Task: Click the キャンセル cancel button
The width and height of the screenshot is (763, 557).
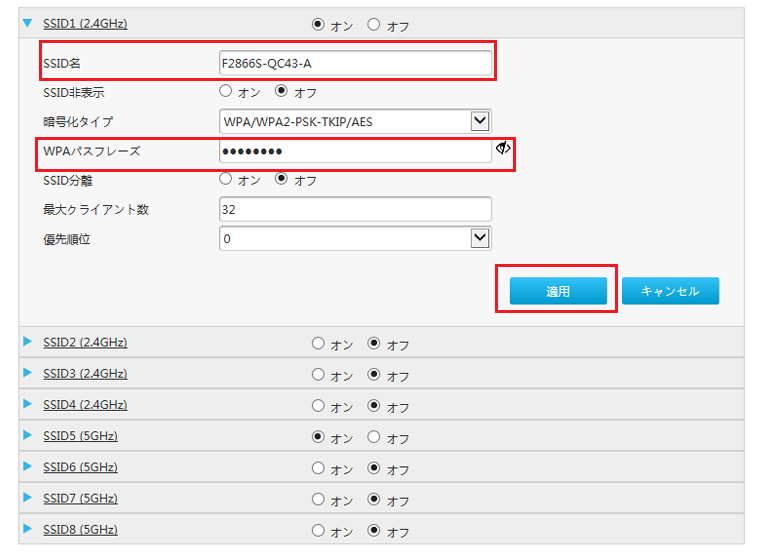Action: pos(670,291)
